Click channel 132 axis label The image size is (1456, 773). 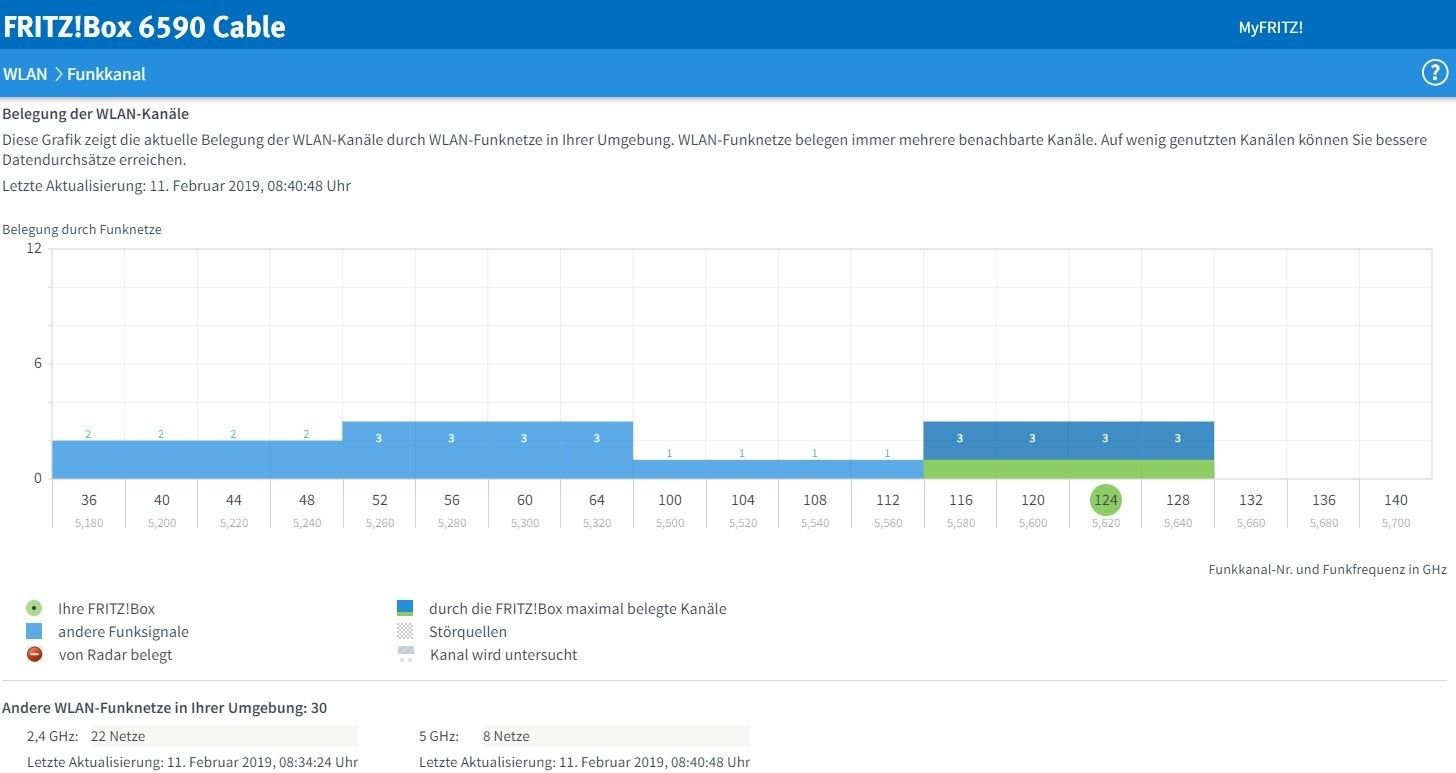[x=1250, y=500]
